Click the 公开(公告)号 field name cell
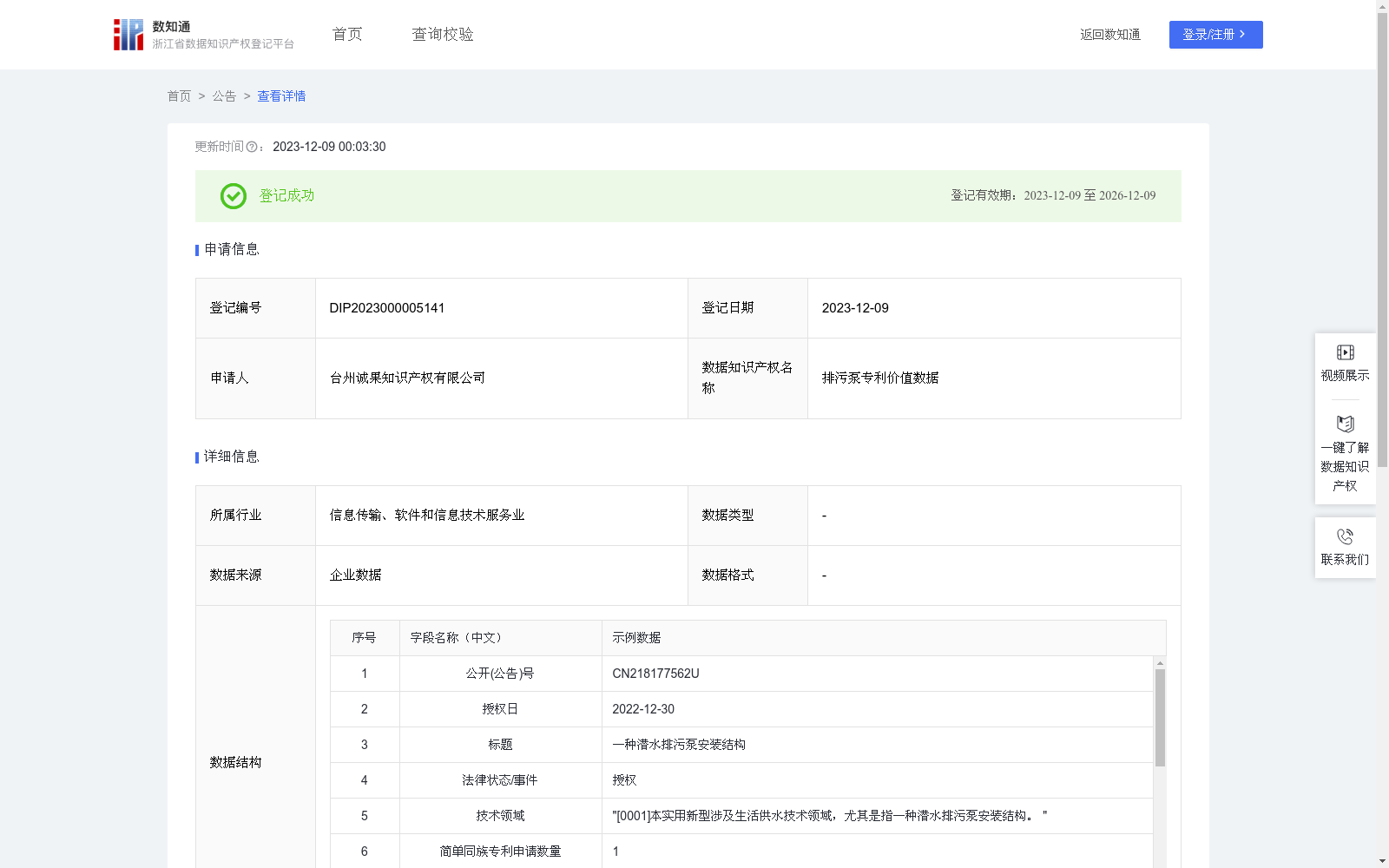The image size is (1389, 868). click(500, 674)
